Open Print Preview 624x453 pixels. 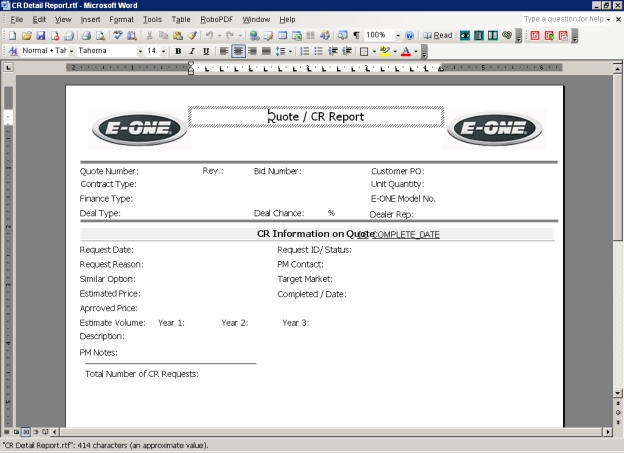(100, 35)
